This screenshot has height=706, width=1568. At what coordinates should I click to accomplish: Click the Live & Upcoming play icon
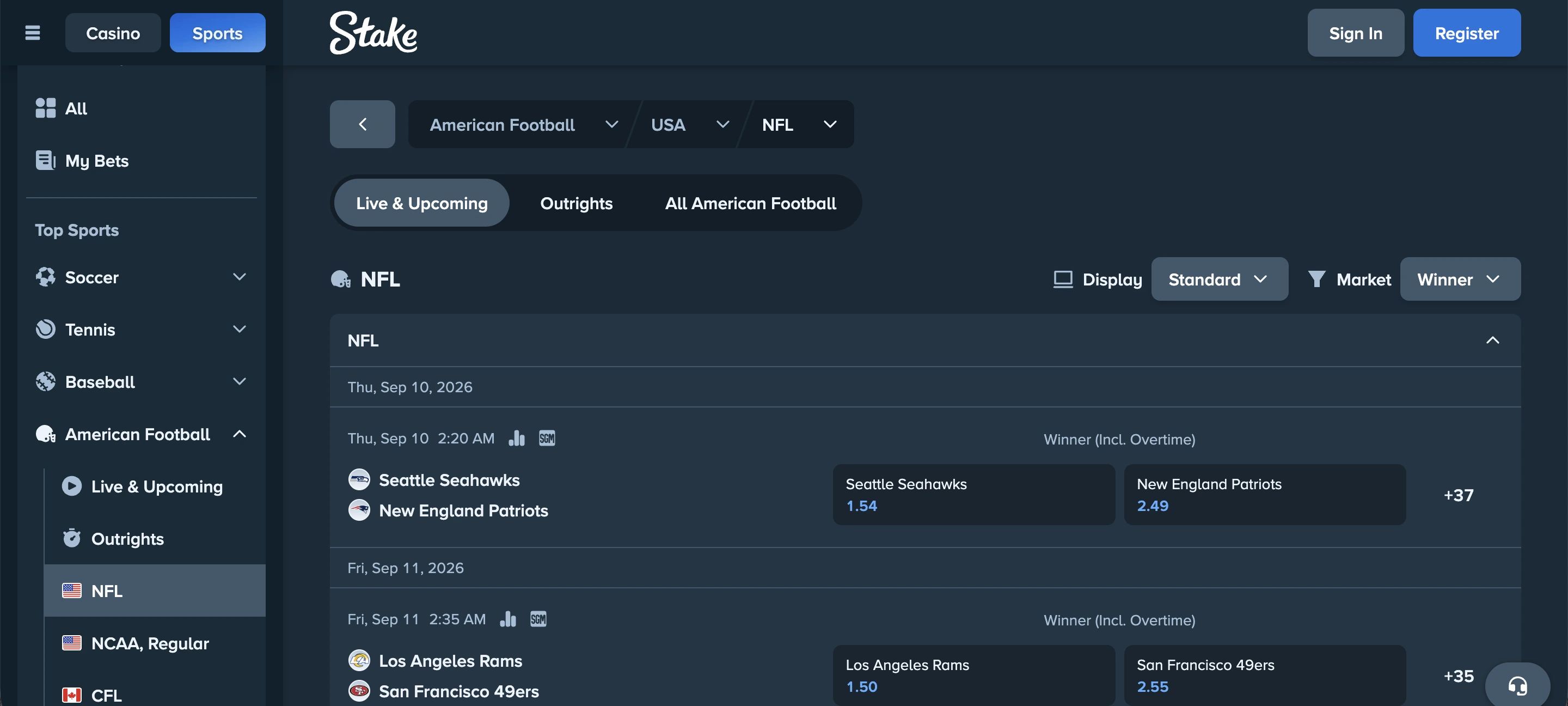point(72,486)
